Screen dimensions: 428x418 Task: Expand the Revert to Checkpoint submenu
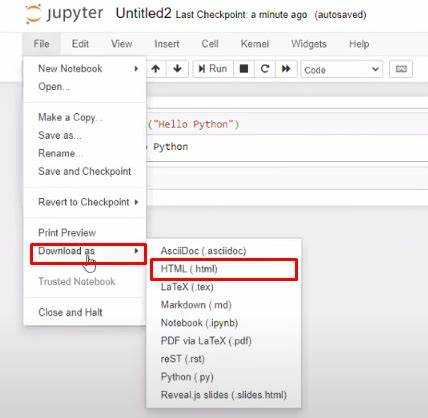coord(85,202)
